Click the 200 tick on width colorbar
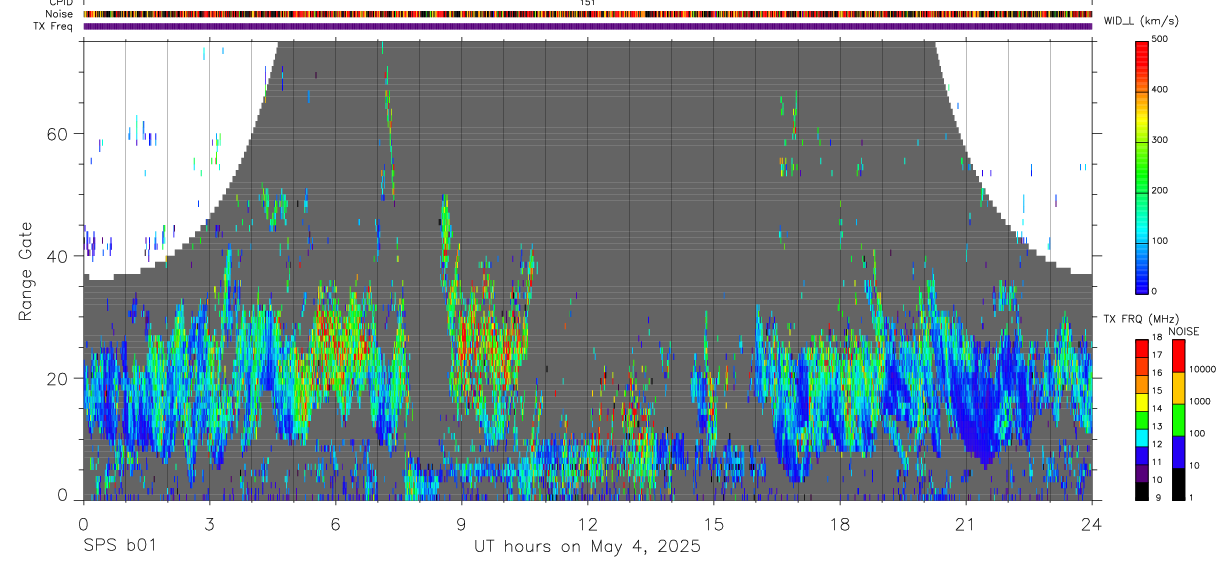 [x=1160, y=190]
